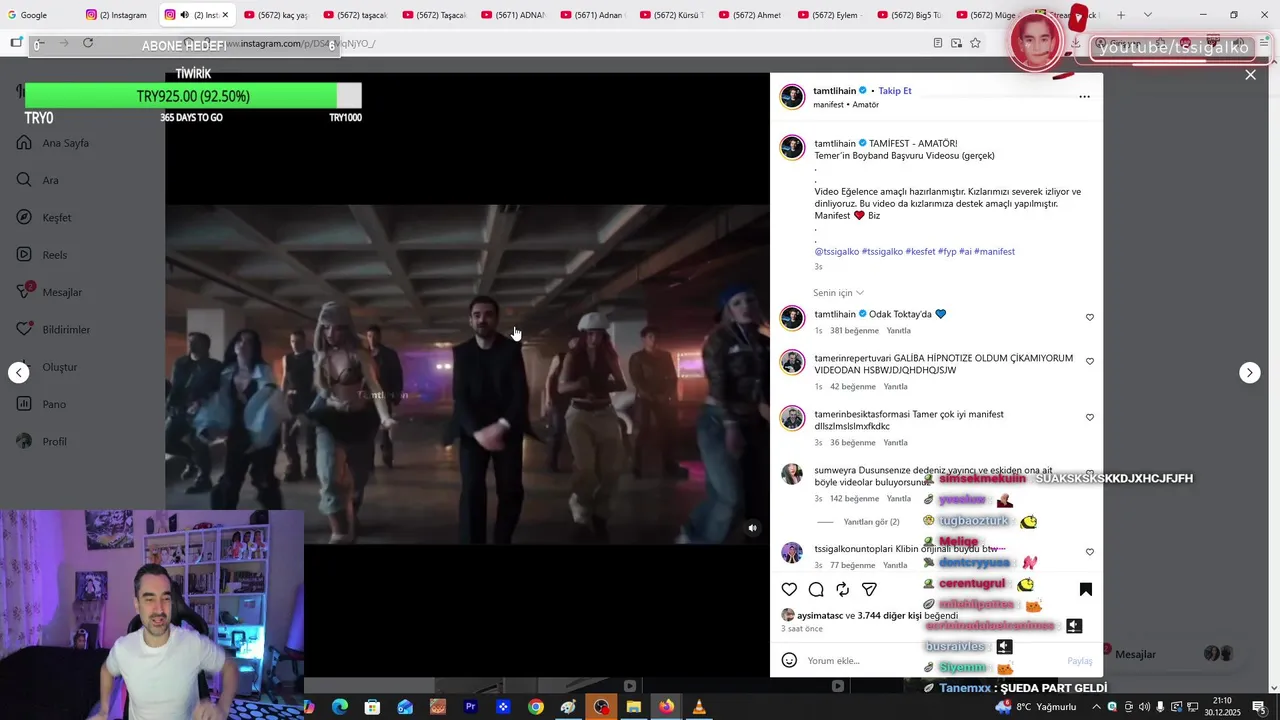Image resolution: width=1280 pixels, height=720 pixels.
Task: Click "Takip Et" to follow tamtlihain
Action: (x=895, y=91)
